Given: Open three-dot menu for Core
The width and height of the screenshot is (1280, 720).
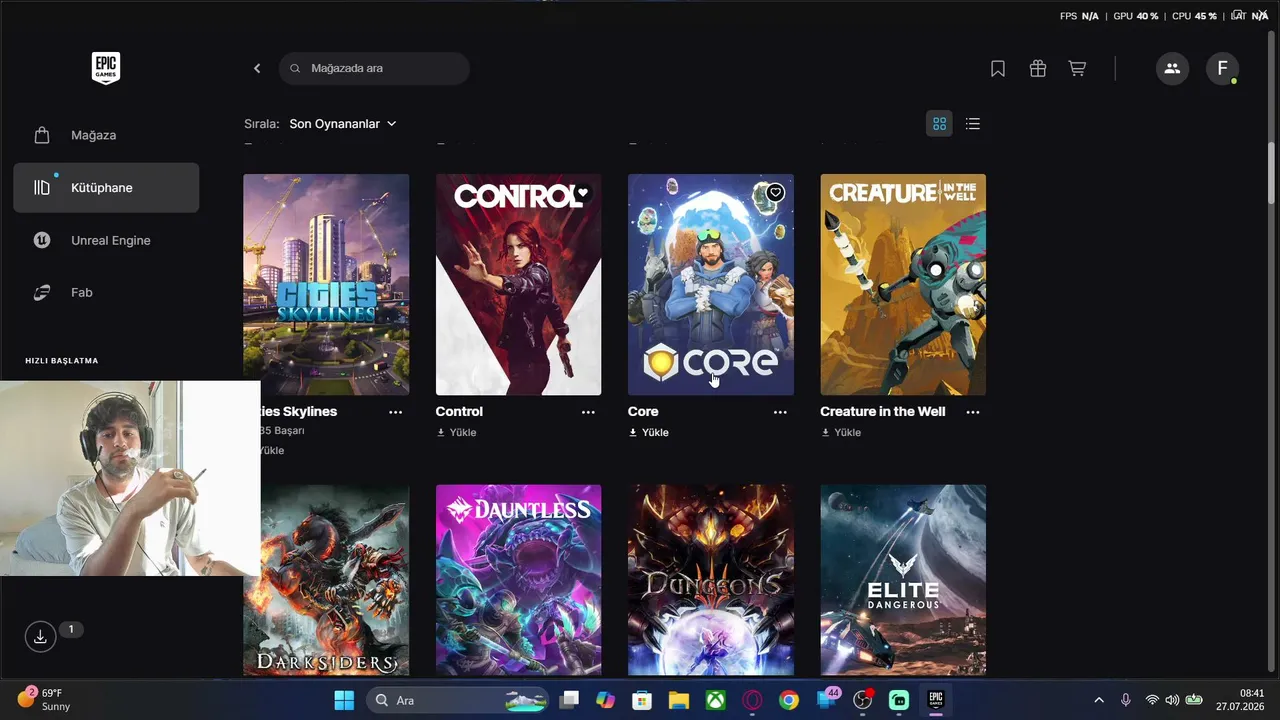Looking at the screenshot, I should click(x=780, y=412).
